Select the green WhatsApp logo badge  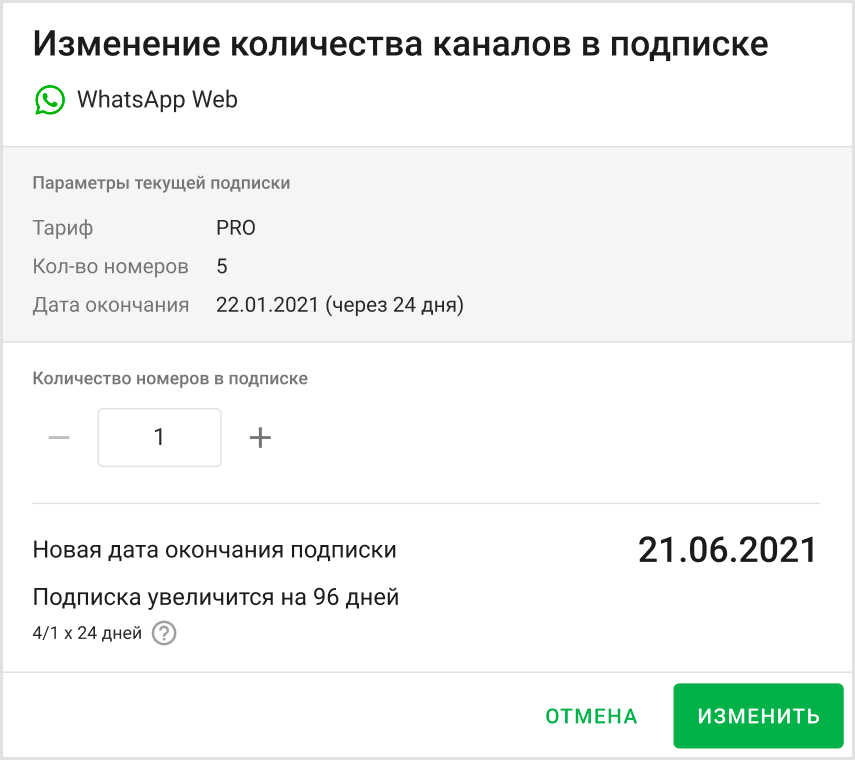[x=49, y=100]
